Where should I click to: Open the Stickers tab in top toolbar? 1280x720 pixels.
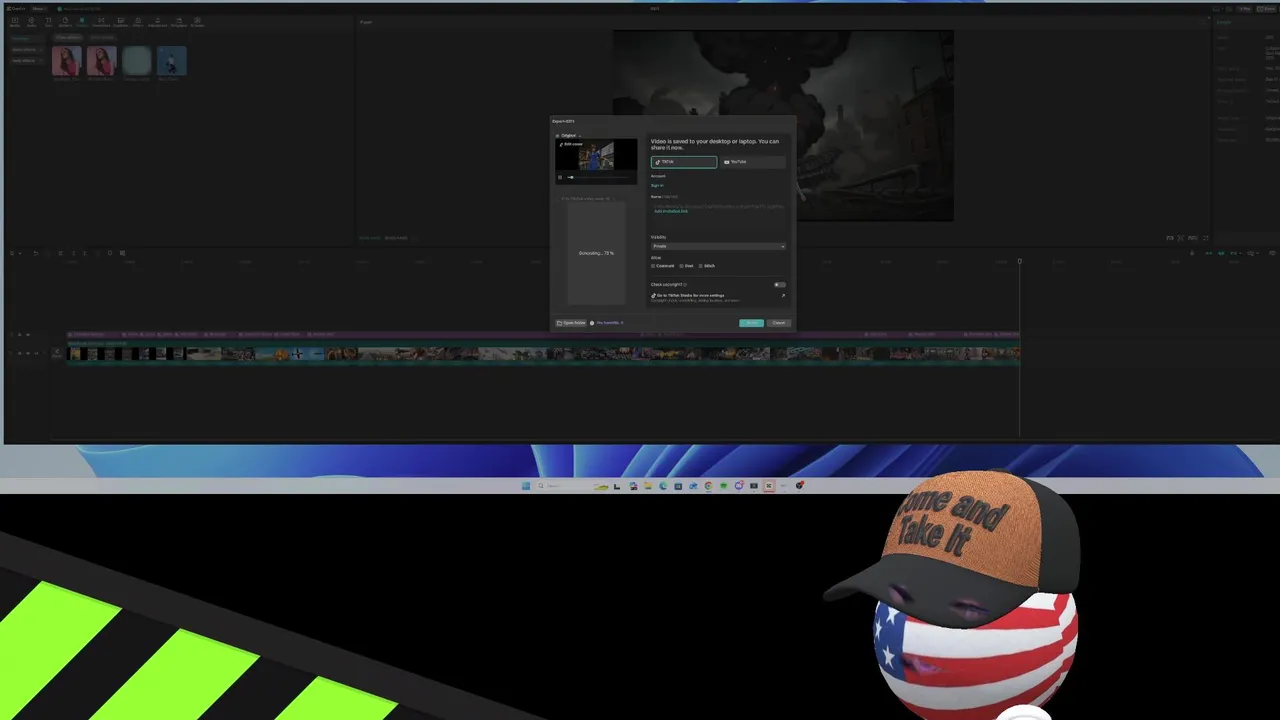tap(65, 21)
